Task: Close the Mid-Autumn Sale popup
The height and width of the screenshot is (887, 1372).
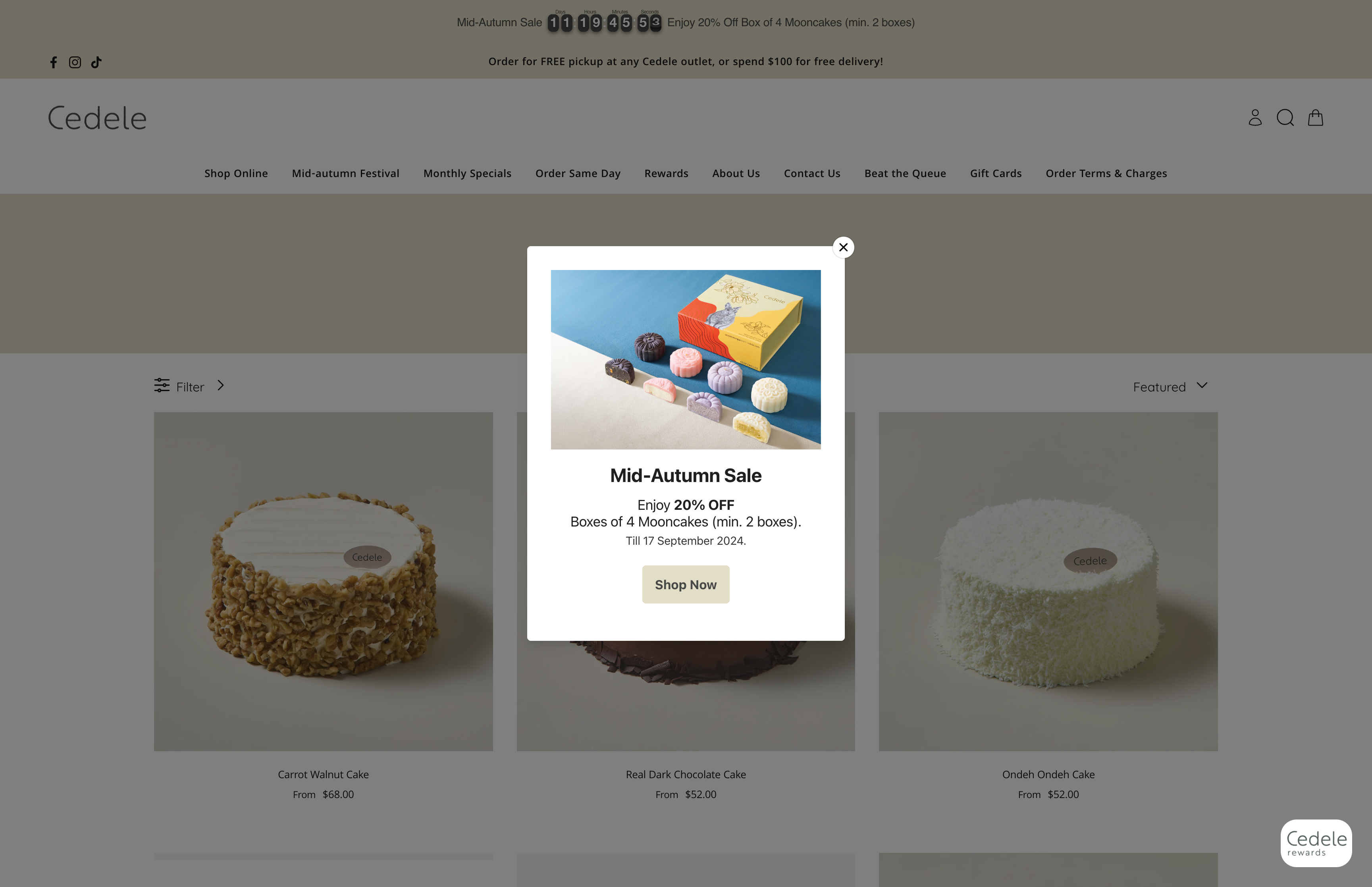Action: [844, 247]
